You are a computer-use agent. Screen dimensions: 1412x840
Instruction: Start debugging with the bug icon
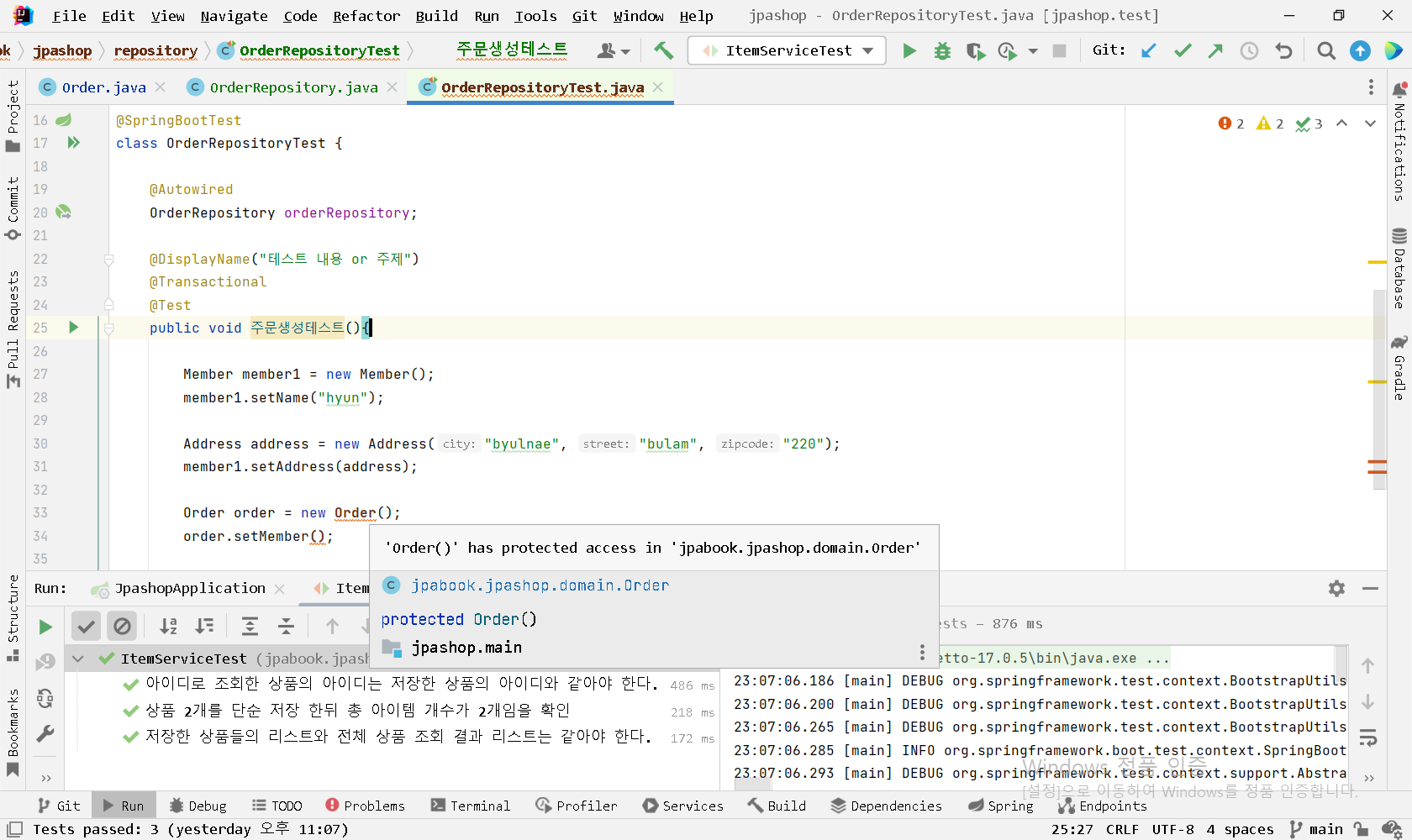click(x=942, y=51)
